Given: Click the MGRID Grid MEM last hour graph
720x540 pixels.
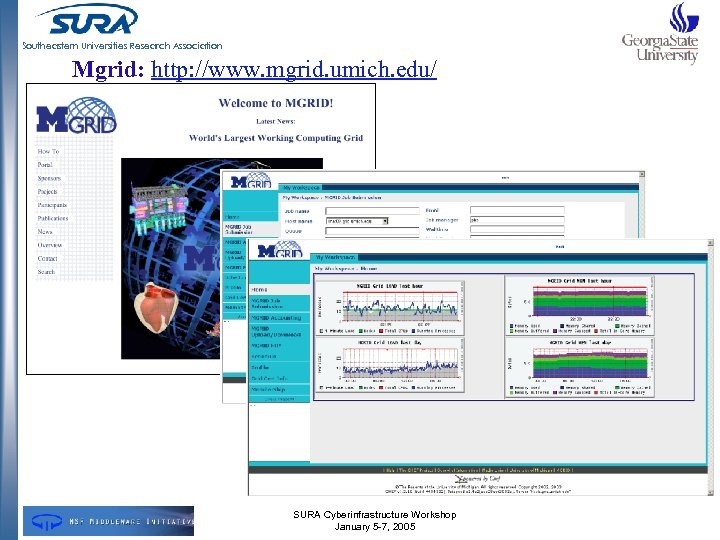Looking at the screenshot, I should click(x=580, y=305).
